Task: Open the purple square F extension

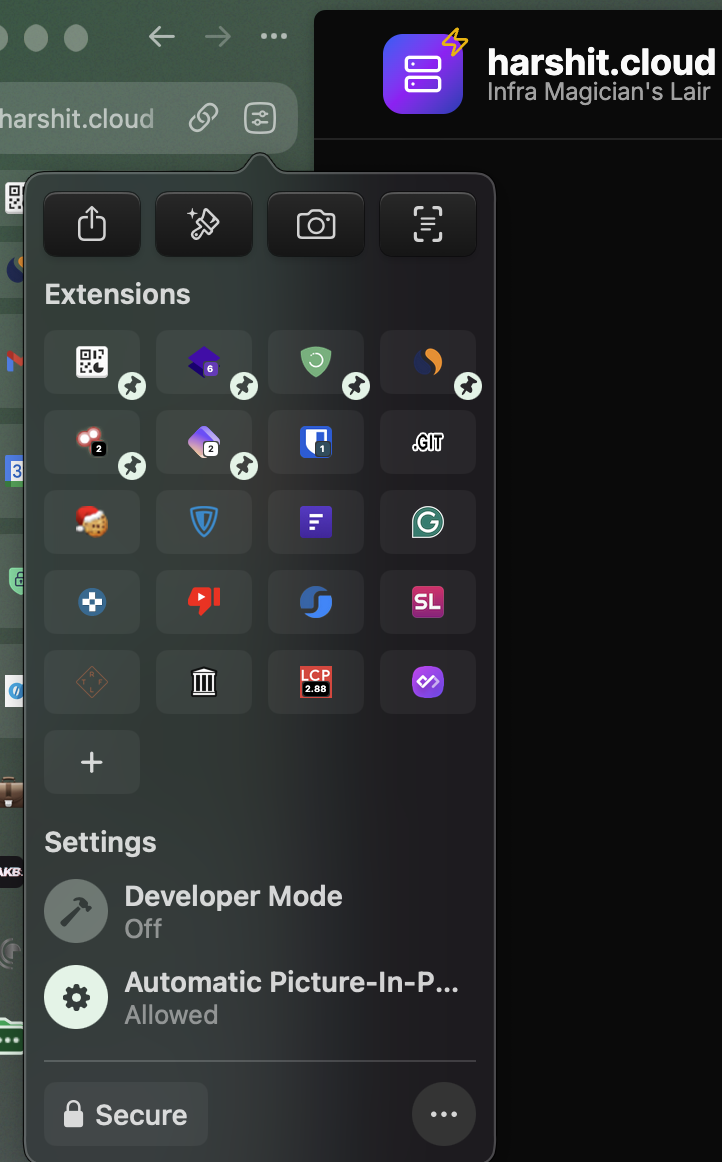Action: [316, 522]
